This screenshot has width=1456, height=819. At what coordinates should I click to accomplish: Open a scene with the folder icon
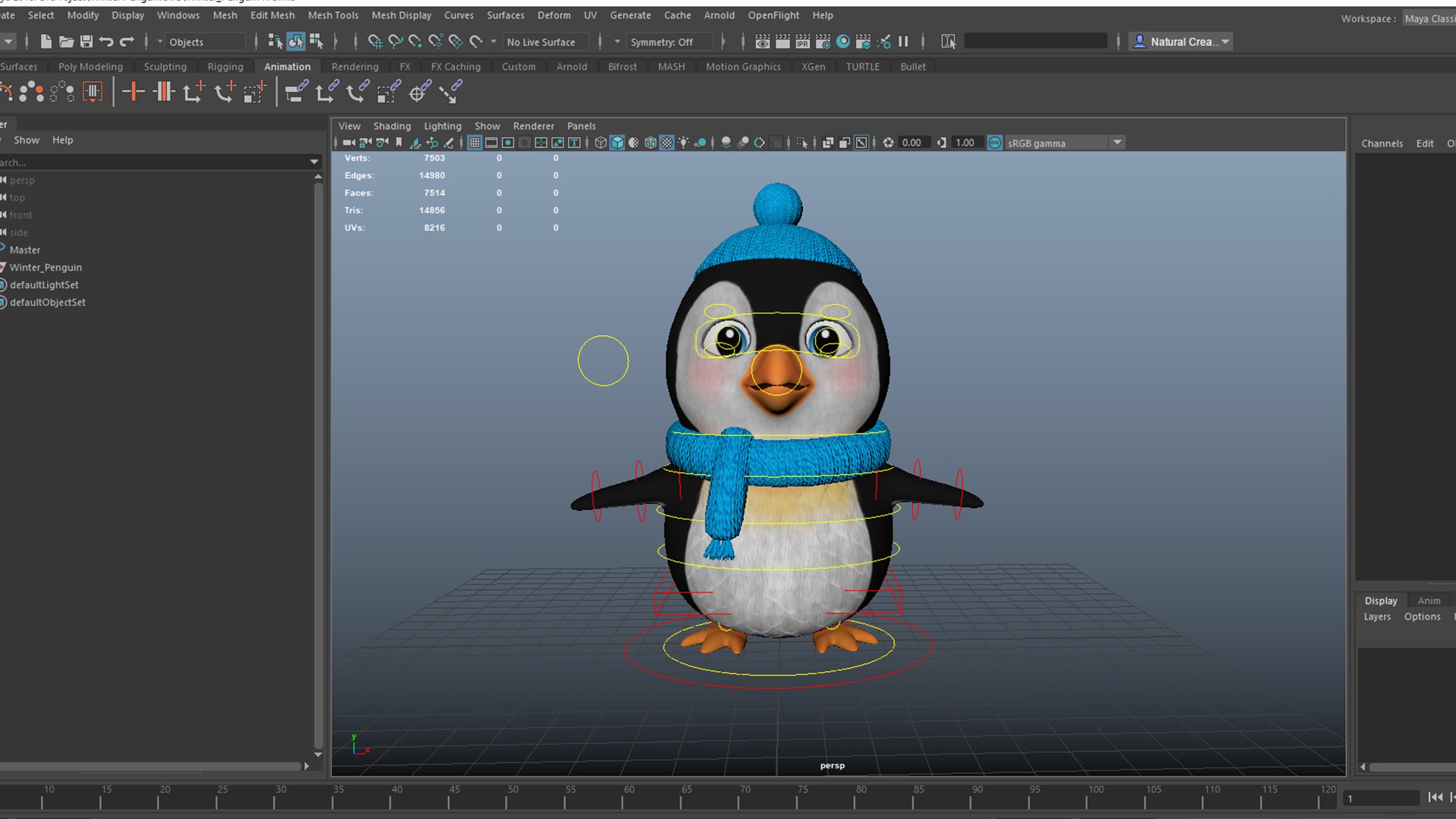point(66,42)
